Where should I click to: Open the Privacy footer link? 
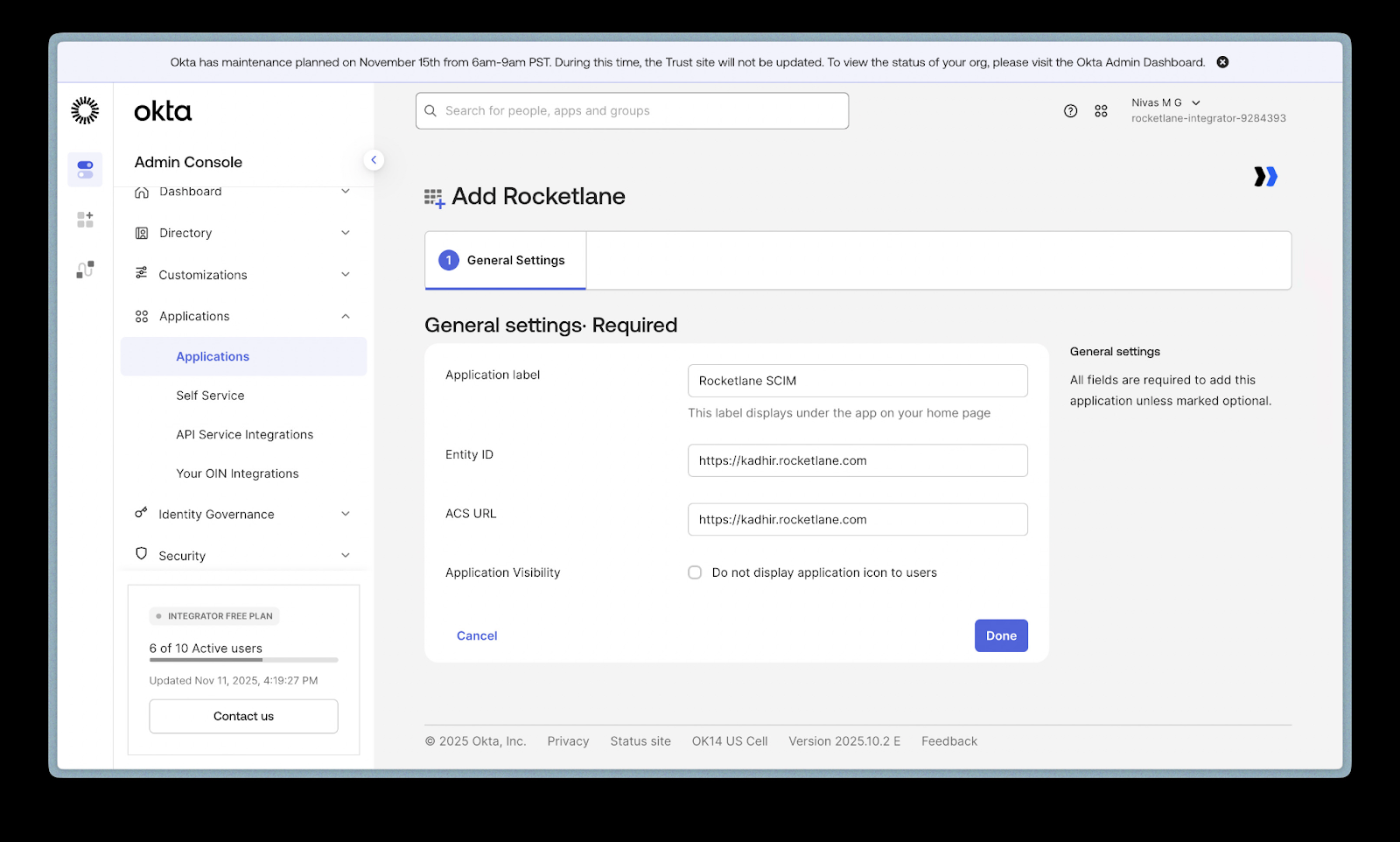coord(568,741)
